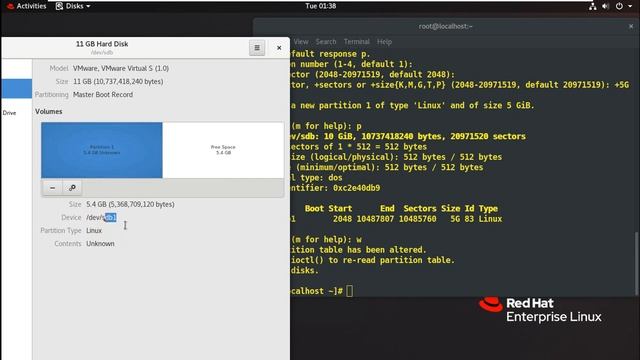
Task: Close the root@localhost terminal window
Action: (631, 26)
